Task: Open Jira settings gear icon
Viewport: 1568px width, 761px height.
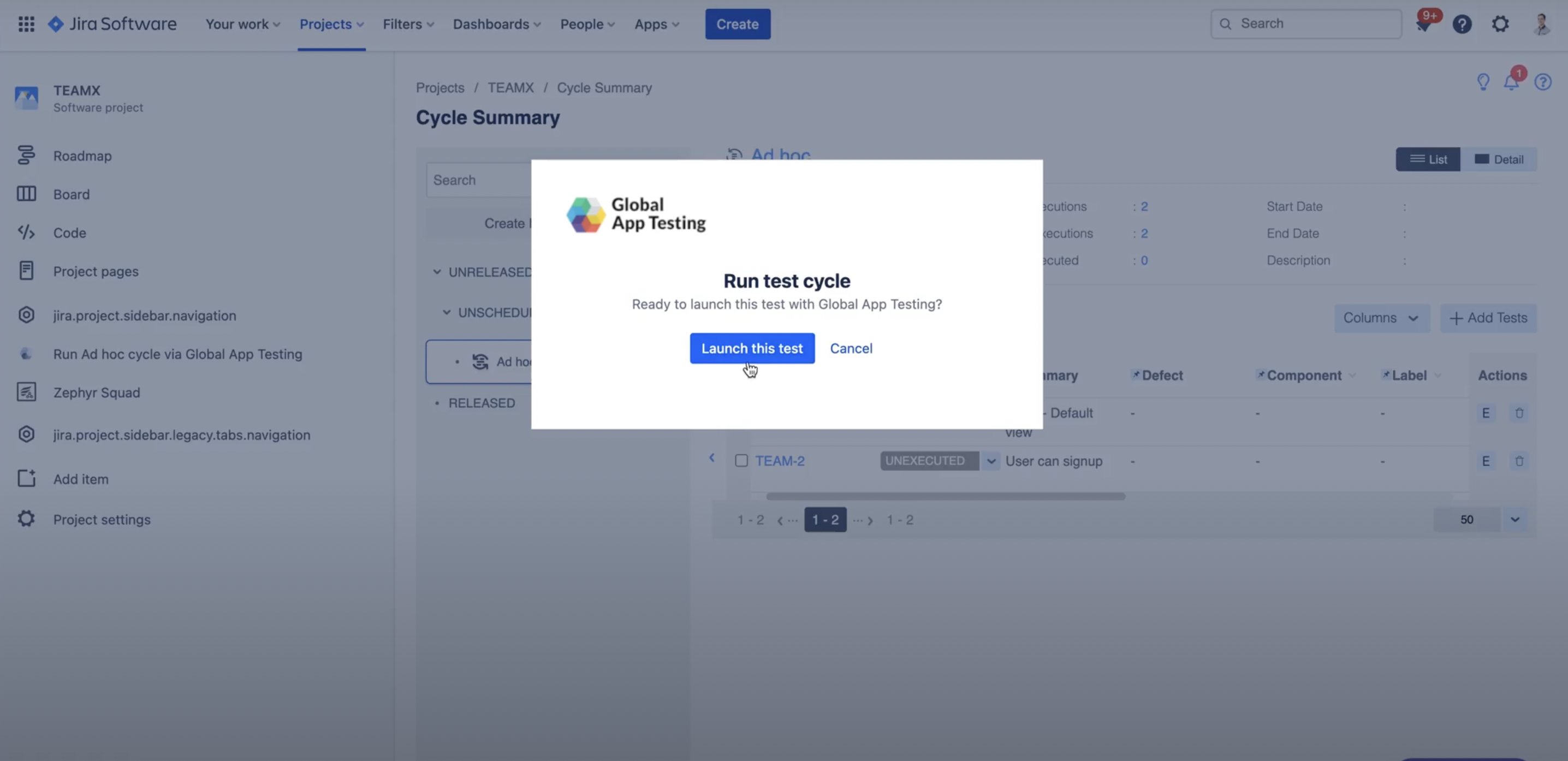Action: pyautogui.click(x=1500, y=23)
